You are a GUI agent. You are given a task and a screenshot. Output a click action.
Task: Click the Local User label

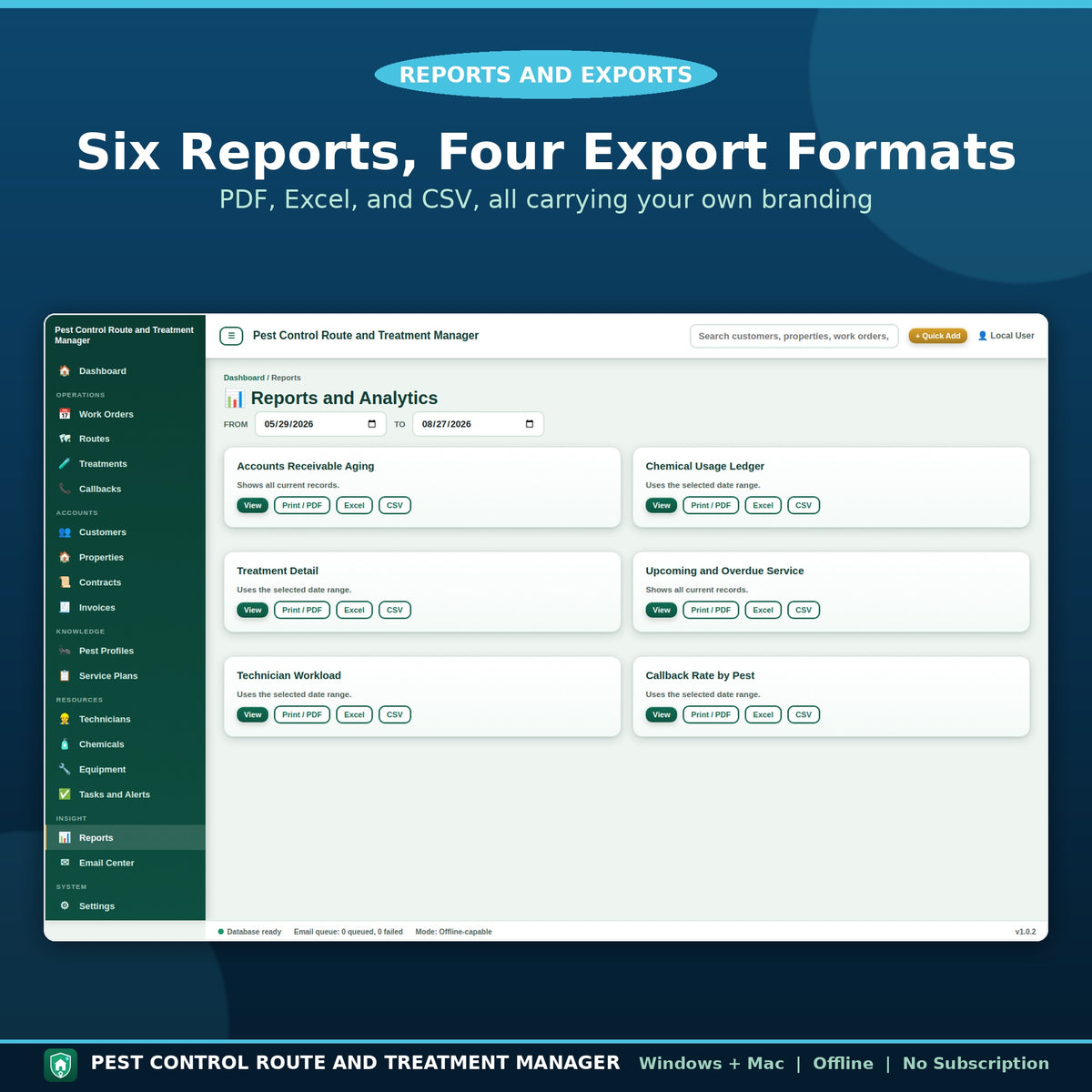pyautogui.click(x=1012, y=336)
